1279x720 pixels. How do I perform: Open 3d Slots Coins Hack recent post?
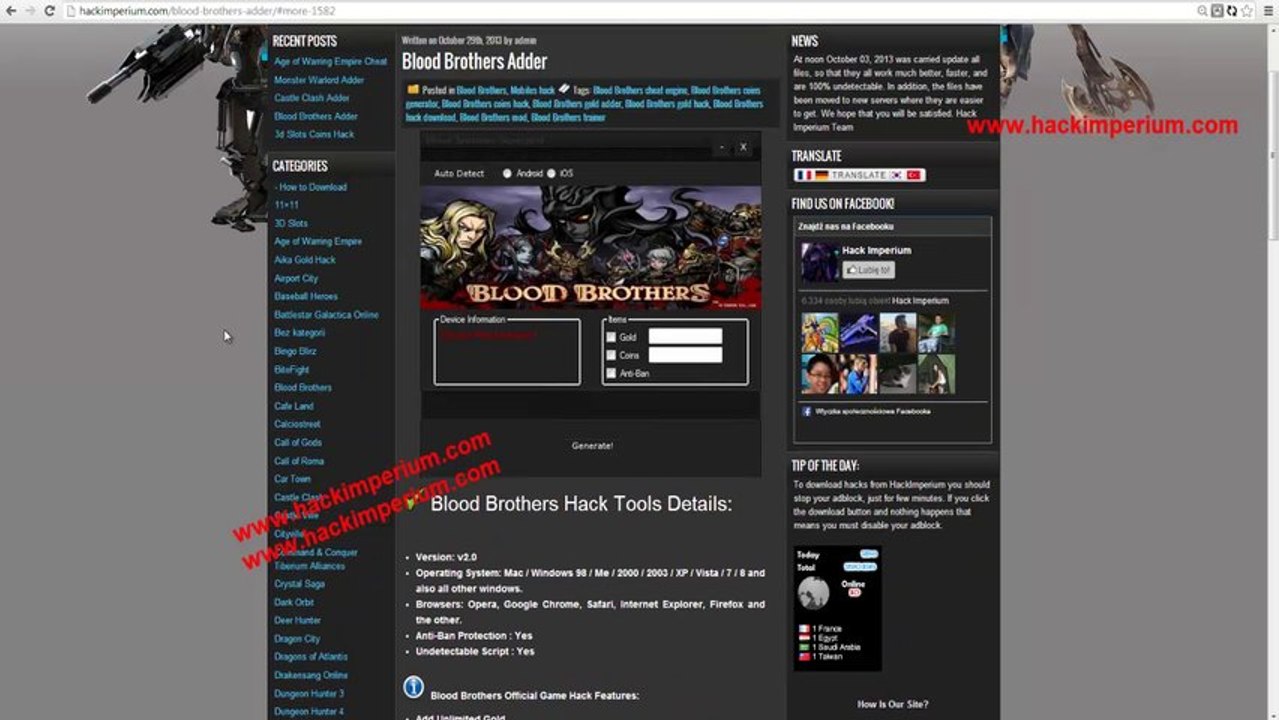click(314, 134)
